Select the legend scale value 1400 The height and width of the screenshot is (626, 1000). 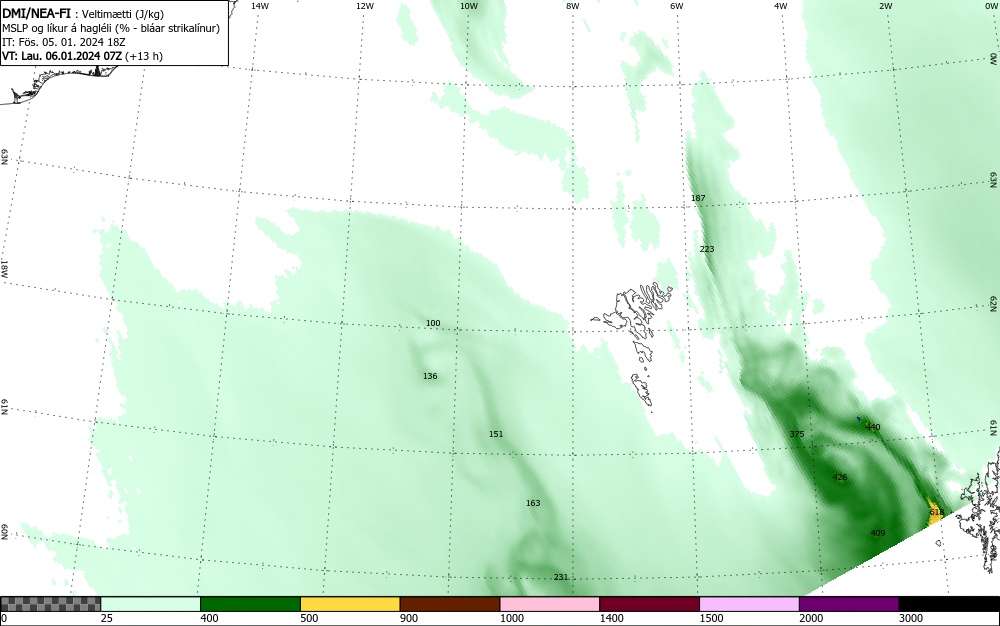tap(611, 618)
